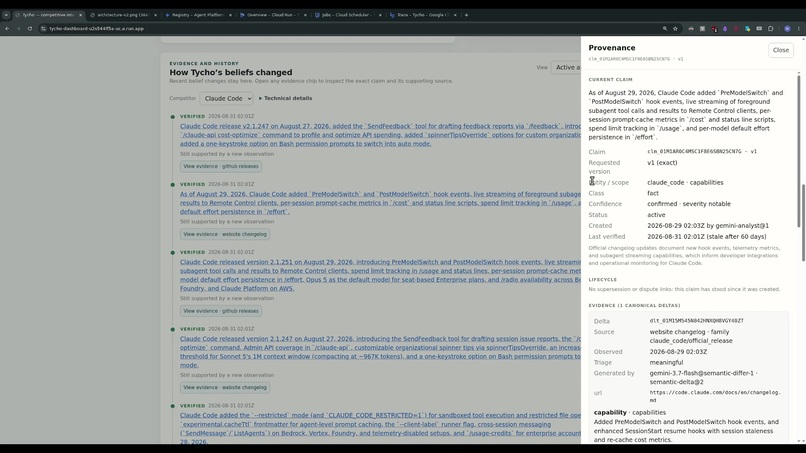Screen dimensions: 806x453
Task: Open claim about version 2.1.251 released August 29
Action: pyautogui.click(x=380, y=275)
